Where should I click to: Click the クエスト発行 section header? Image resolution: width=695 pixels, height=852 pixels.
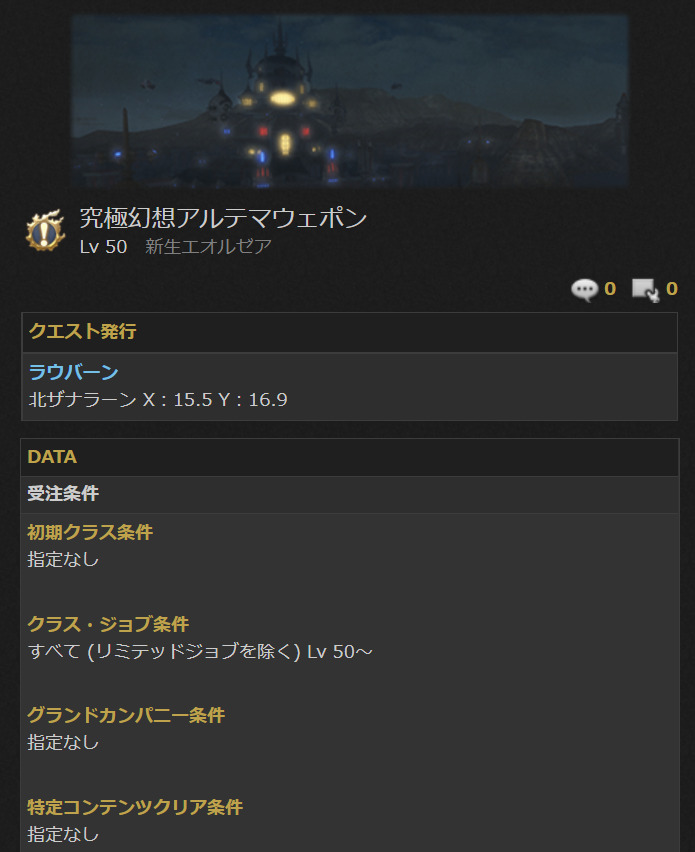[82, 331]
